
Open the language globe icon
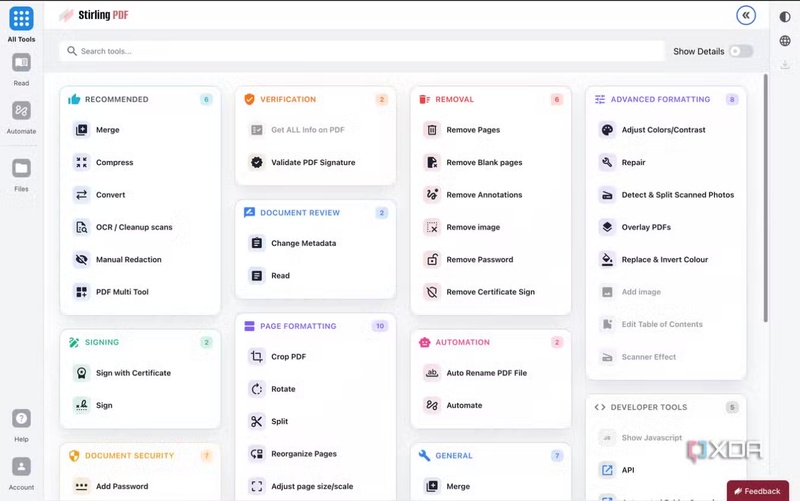785,41
